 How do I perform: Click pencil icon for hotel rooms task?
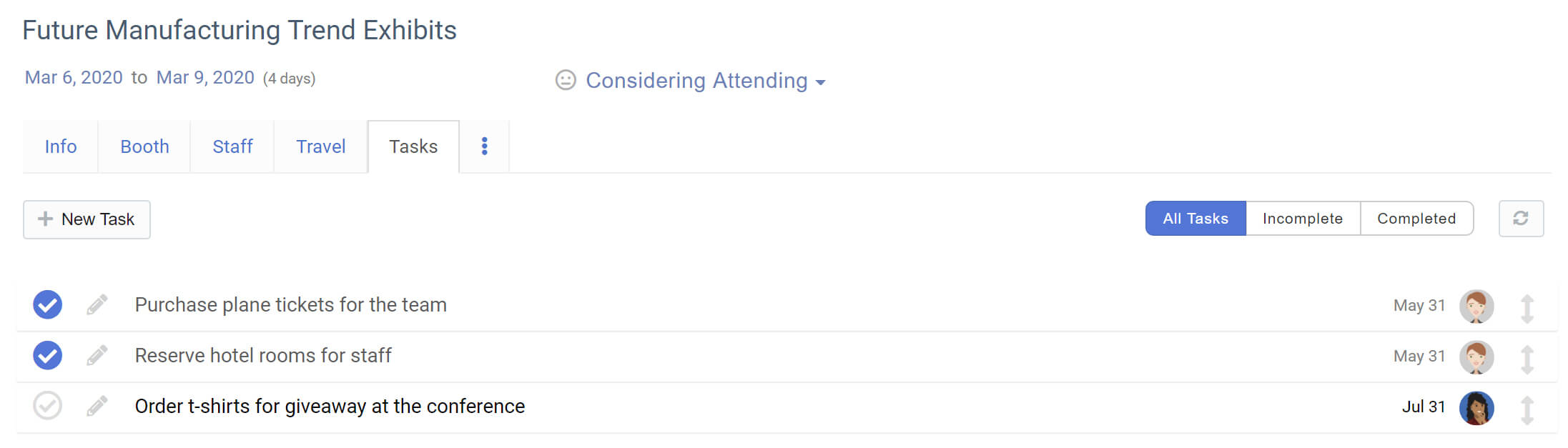tap(97, 356)
